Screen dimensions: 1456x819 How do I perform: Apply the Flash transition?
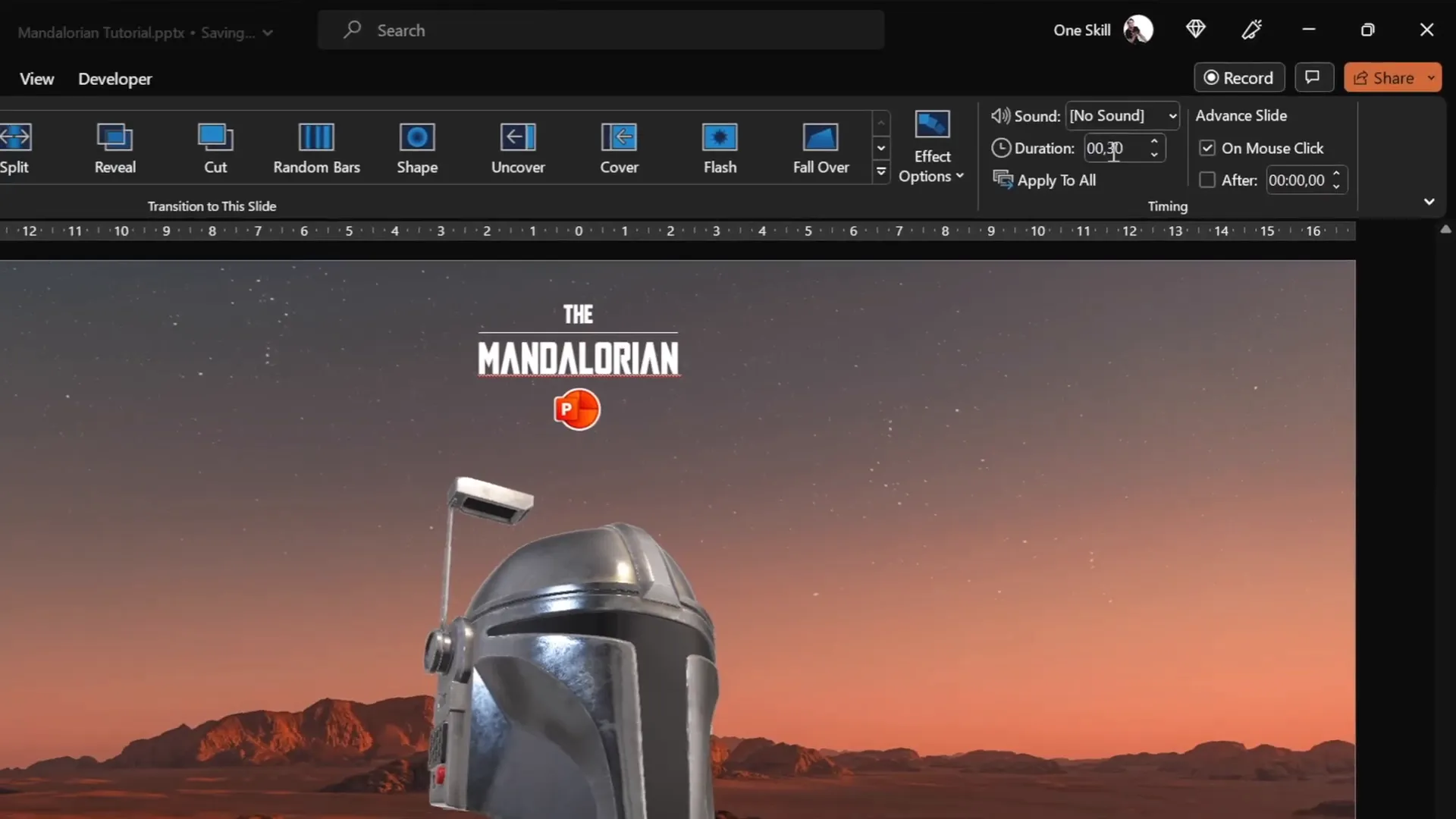pos(720,149)
